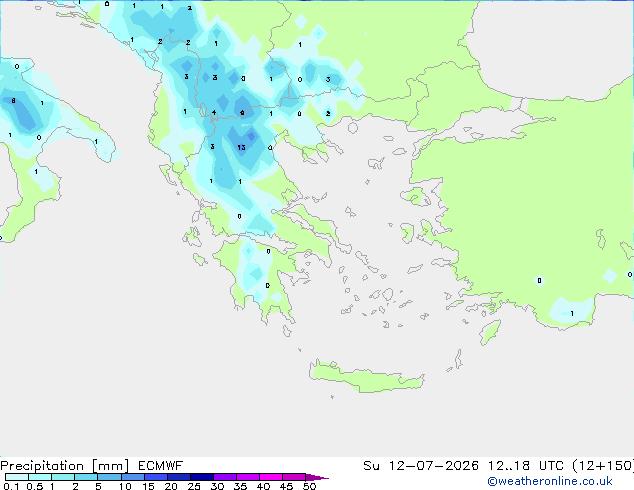Select the 1–2 mm legend color swatch

(63, 477)
